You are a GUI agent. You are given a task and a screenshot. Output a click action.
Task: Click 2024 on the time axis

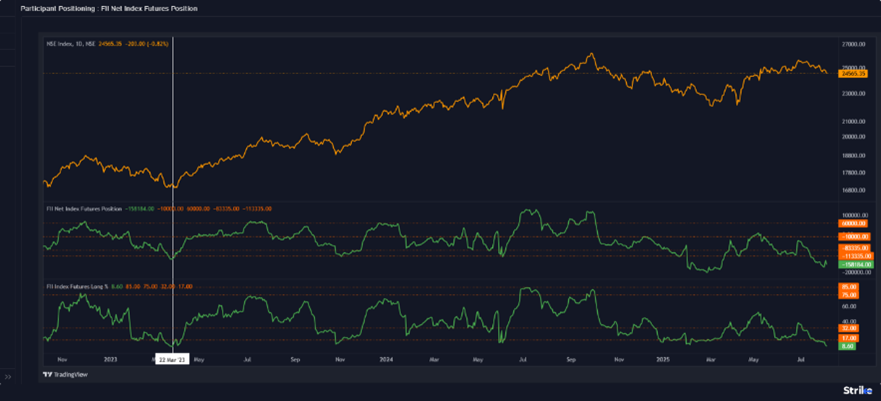point(384,357)
